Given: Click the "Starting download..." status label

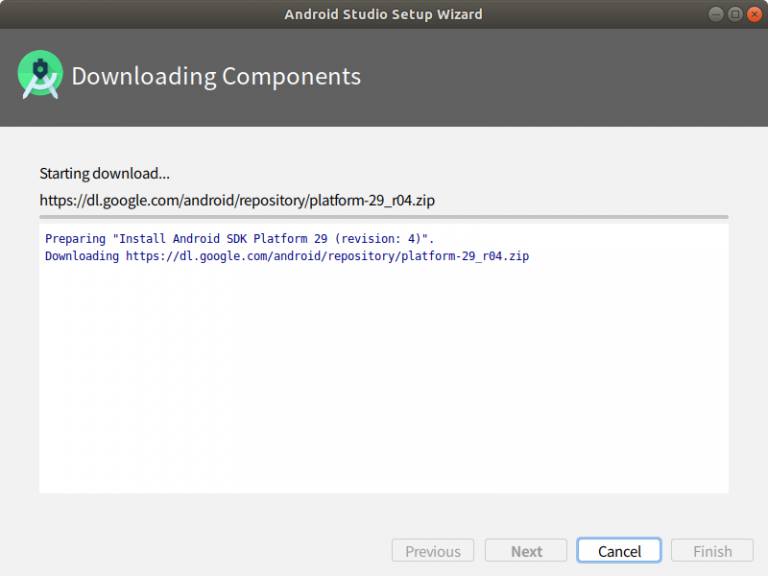Looking at the screenshot, I should (104, 174).
